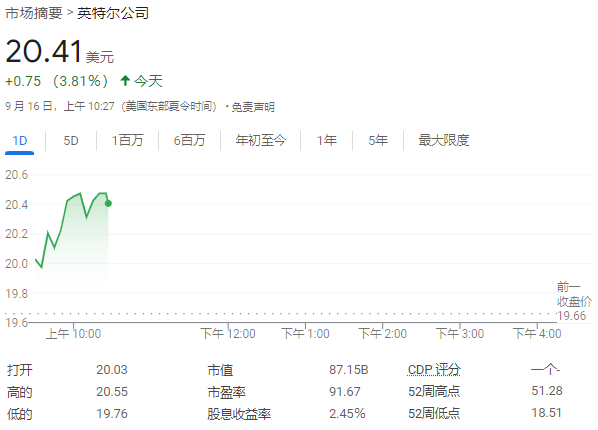The width and height of the screenshot is (598, 430).
Task: Click the 下午 2:00 axis label
Action: coord(383,334)
